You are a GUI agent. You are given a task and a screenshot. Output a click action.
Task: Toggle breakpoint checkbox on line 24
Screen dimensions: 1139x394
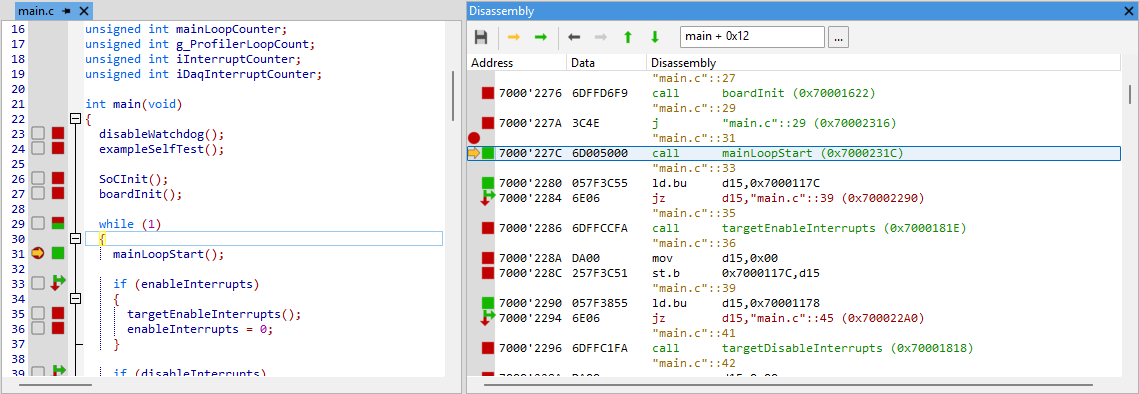point(38,149)
